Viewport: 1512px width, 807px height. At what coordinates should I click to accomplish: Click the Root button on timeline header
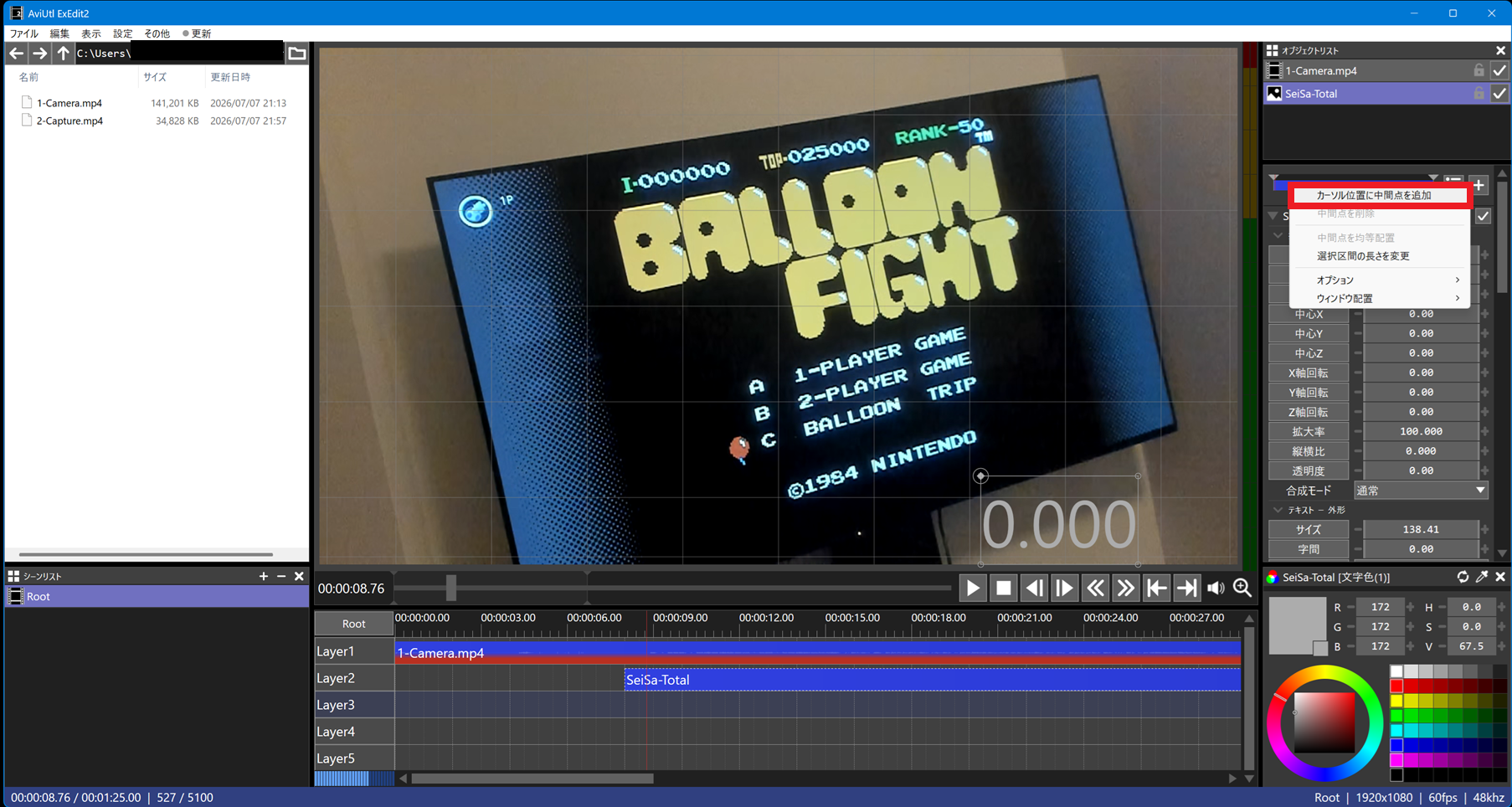coord(354,624)
